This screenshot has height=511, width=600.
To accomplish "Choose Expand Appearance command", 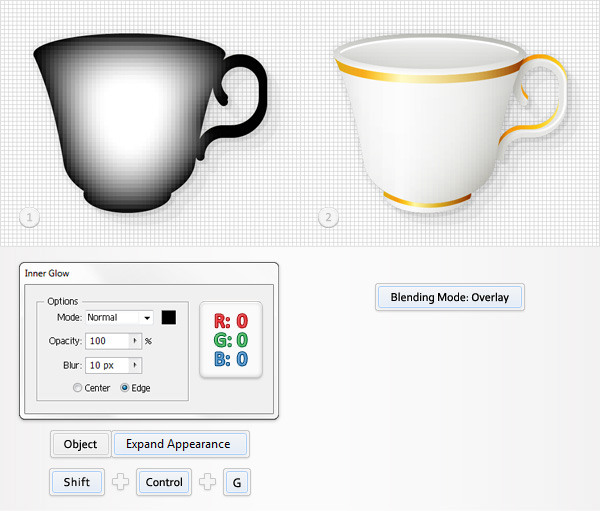I will point(180,444).
